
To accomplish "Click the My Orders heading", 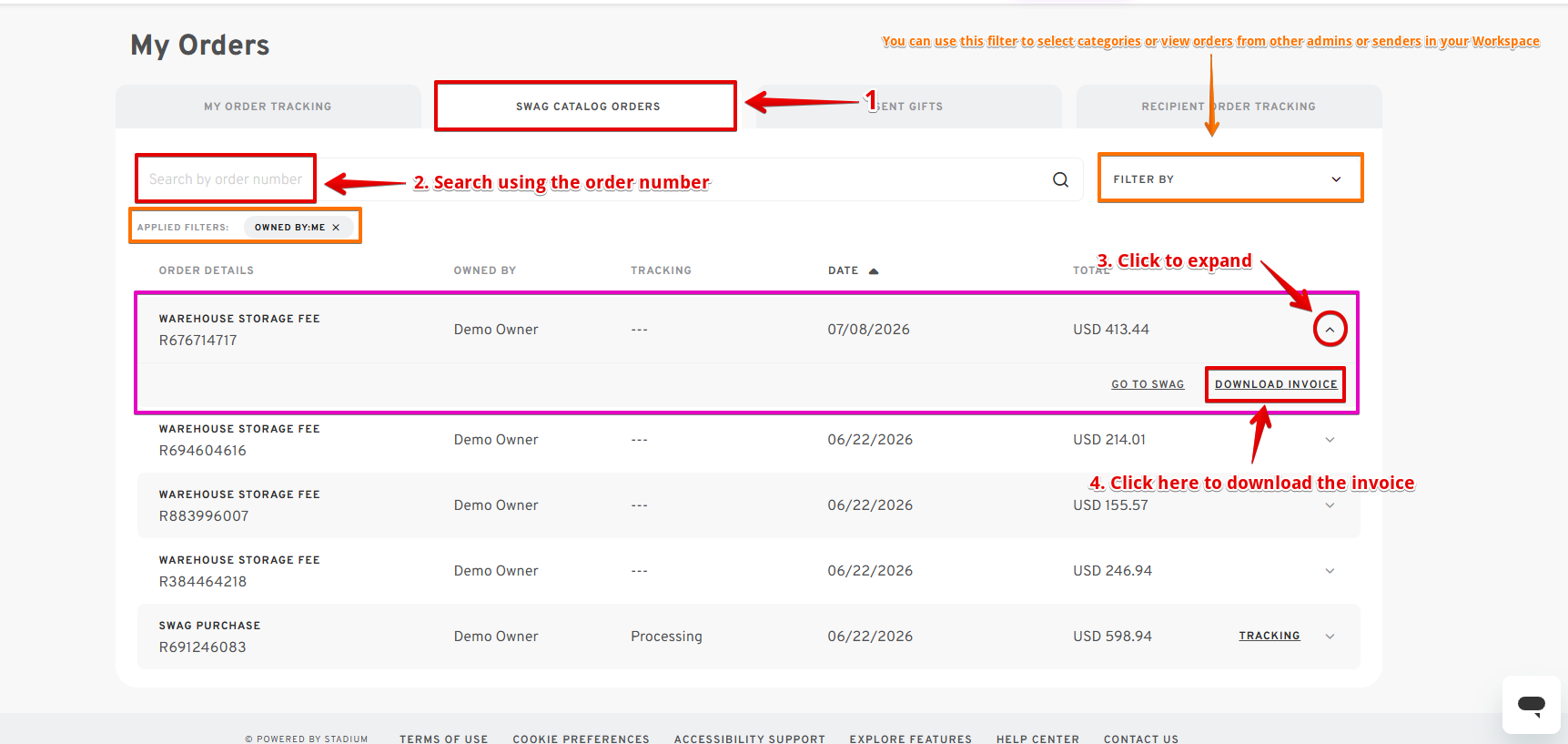I will [x=199, y=45].
